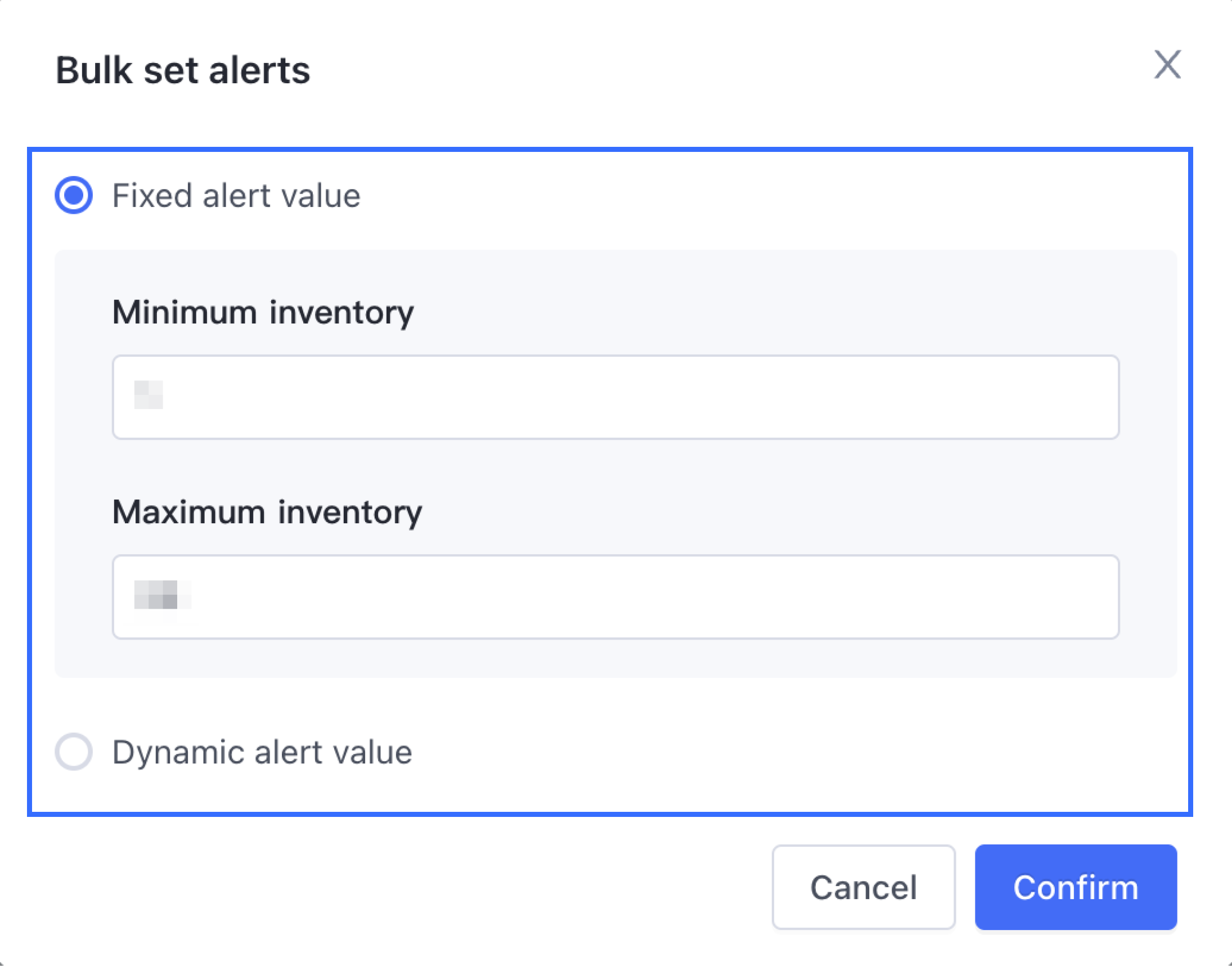Click the "Fixed alert value" label text

236,196
